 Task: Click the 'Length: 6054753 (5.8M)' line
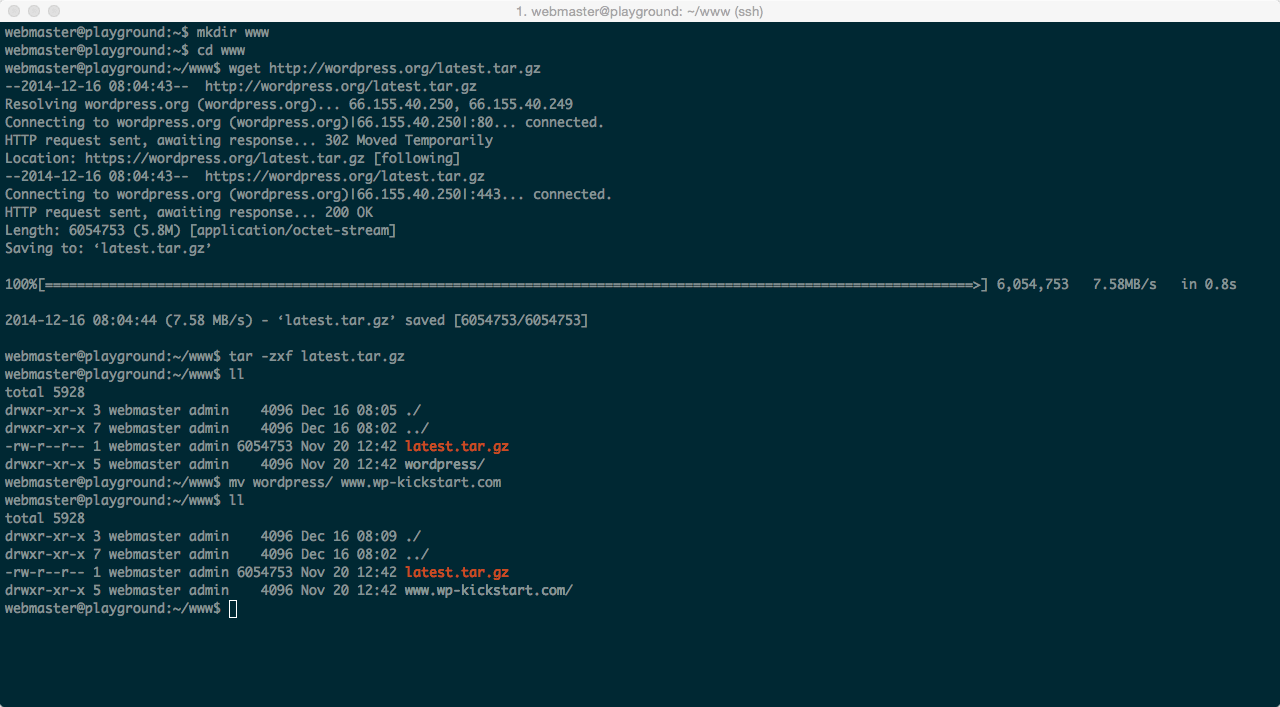[x=201, y=230]
